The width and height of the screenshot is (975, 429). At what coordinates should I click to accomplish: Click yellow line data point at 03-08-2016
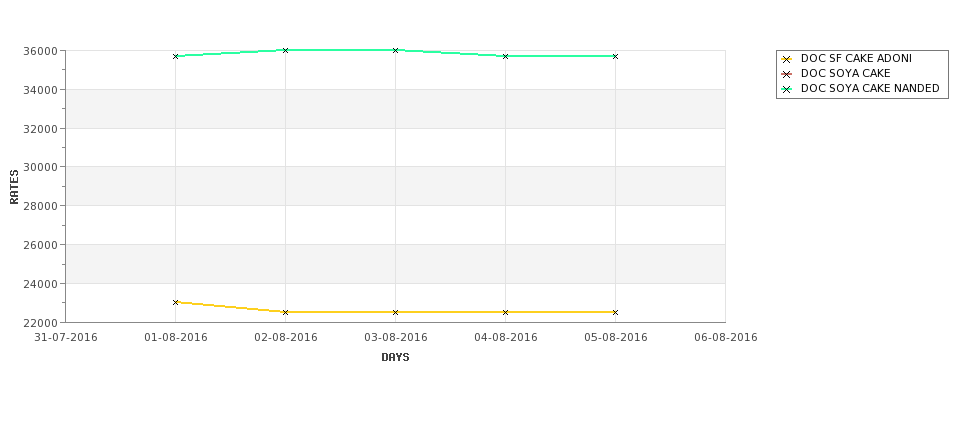[395, 312]
